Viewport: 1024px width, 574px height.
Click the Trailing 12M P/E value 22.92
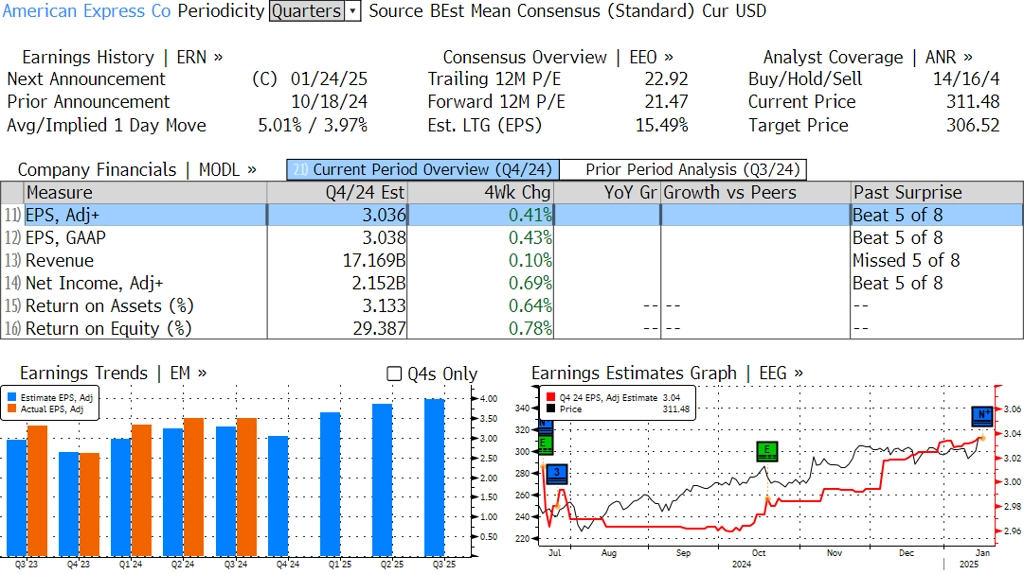pyautogui.click(x=666, y=79)
